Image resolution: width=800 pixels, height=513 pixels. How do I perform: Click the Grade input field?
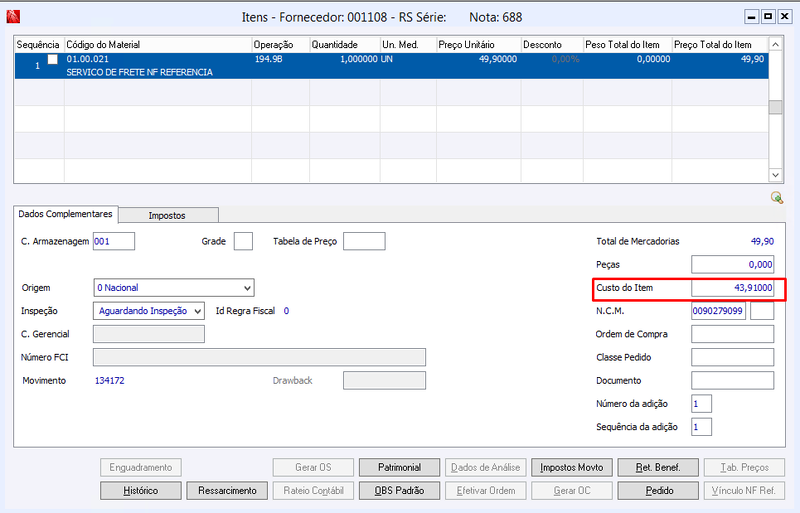pos(243,241)
